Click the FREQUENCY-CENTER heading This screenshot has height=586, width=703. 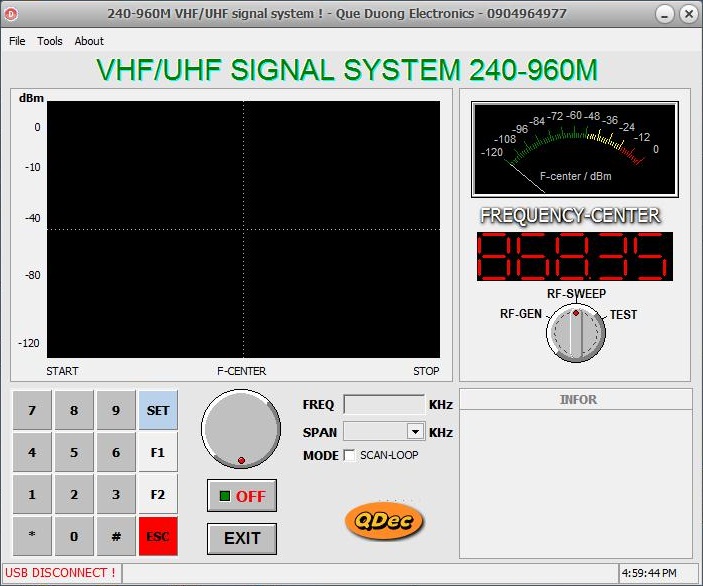click(x=570, y=215)
